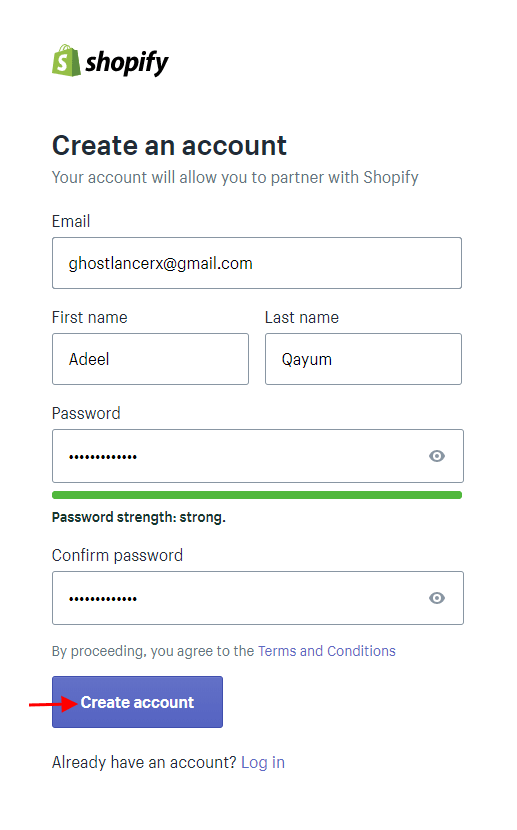This screenshot has height=830, width=517.
Task: Click the Last name label
Action: click(302, 317)
